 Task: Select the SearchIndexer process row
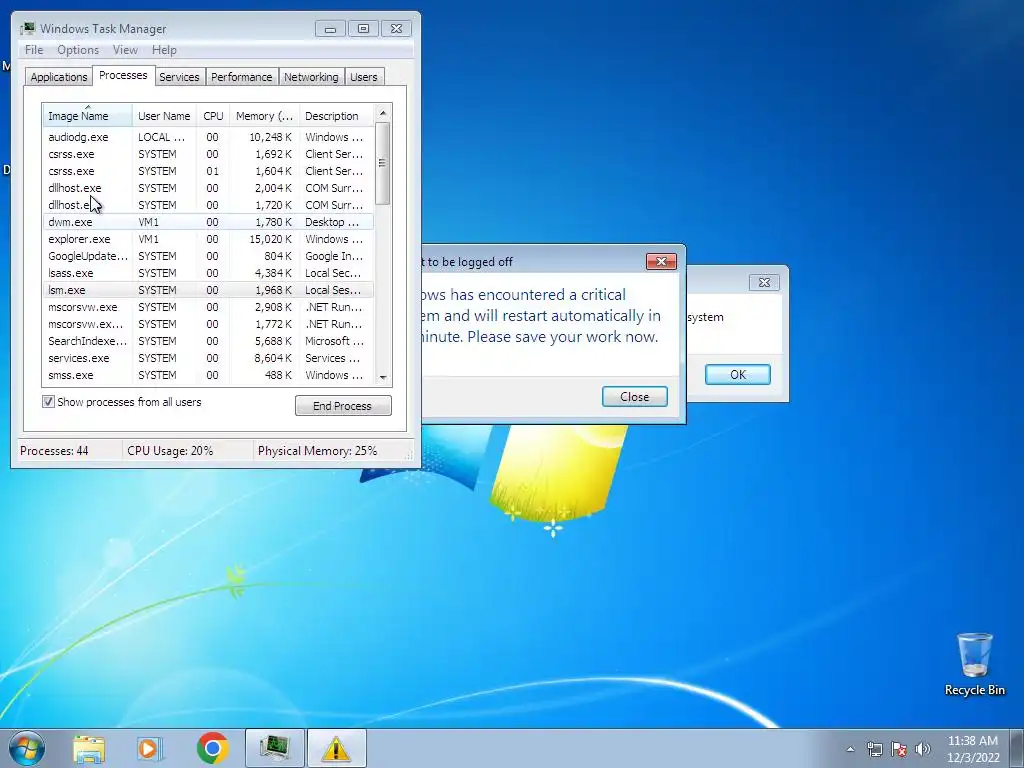(x=208, y=341)
